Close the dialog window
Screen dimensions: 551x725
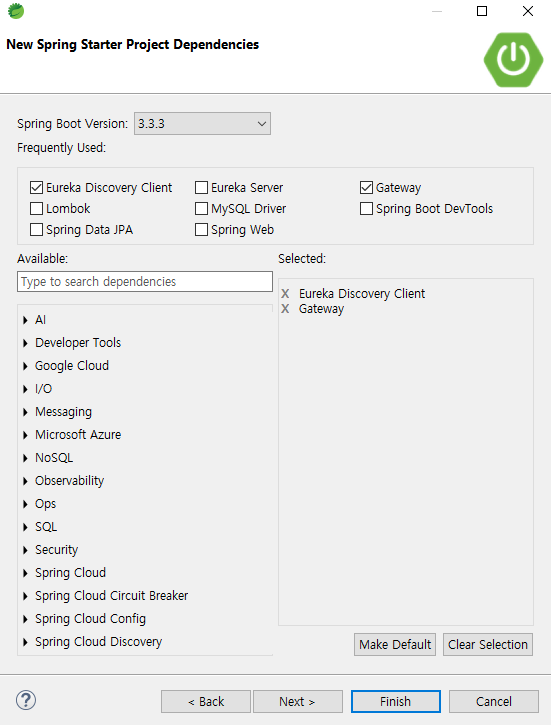[528, 11]
